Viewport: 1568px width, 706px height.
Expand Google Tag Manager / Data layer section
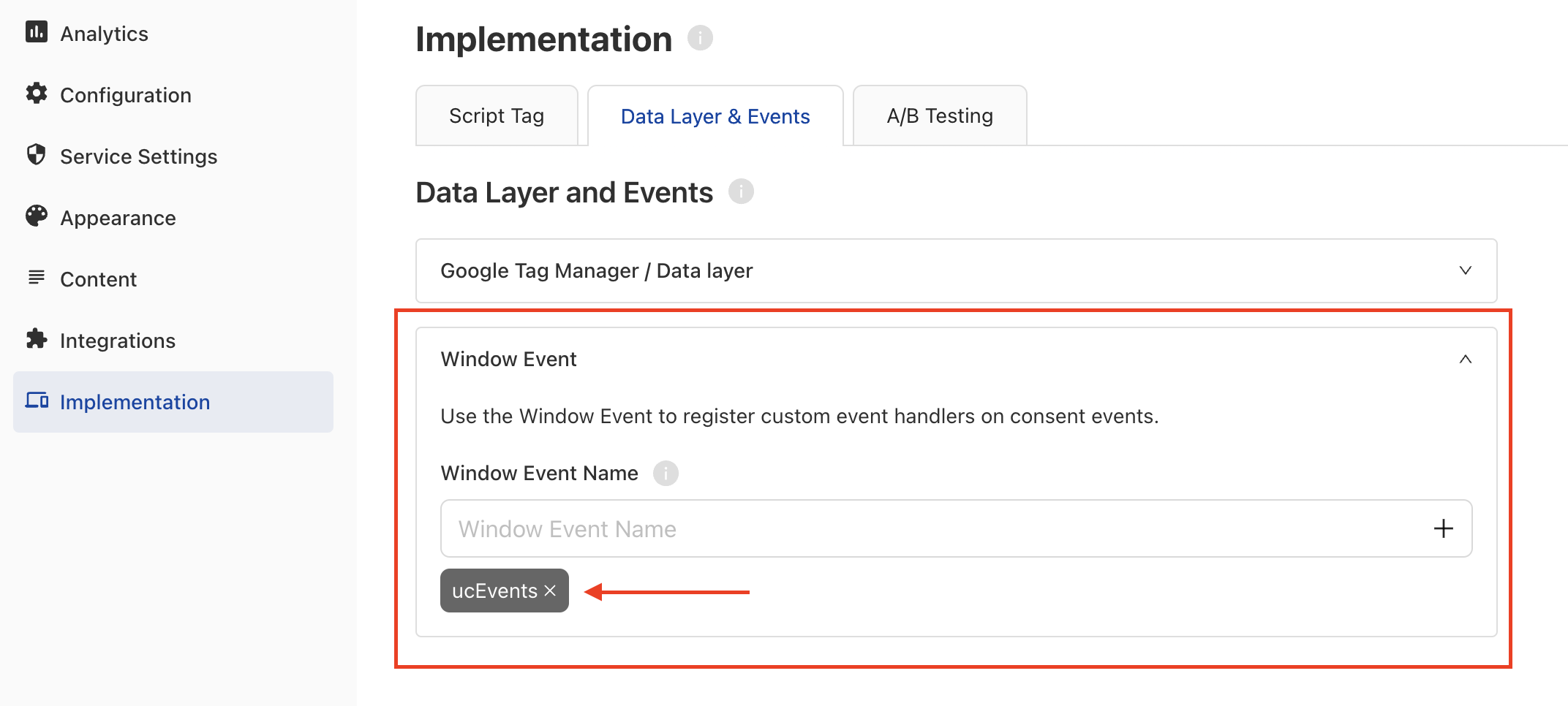coord(956,270)
